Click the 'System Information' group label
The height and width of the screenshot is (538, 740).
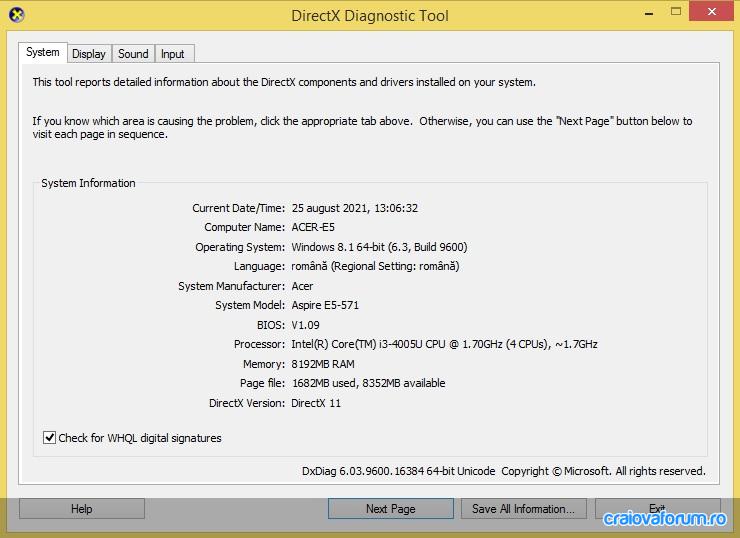click(x=88, y=183)
